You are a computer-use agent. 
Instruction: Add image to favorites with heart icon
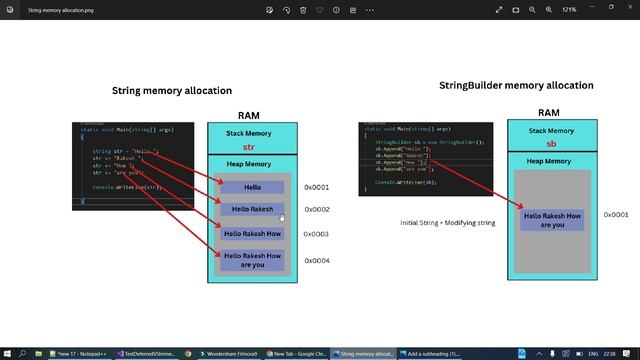320,10
